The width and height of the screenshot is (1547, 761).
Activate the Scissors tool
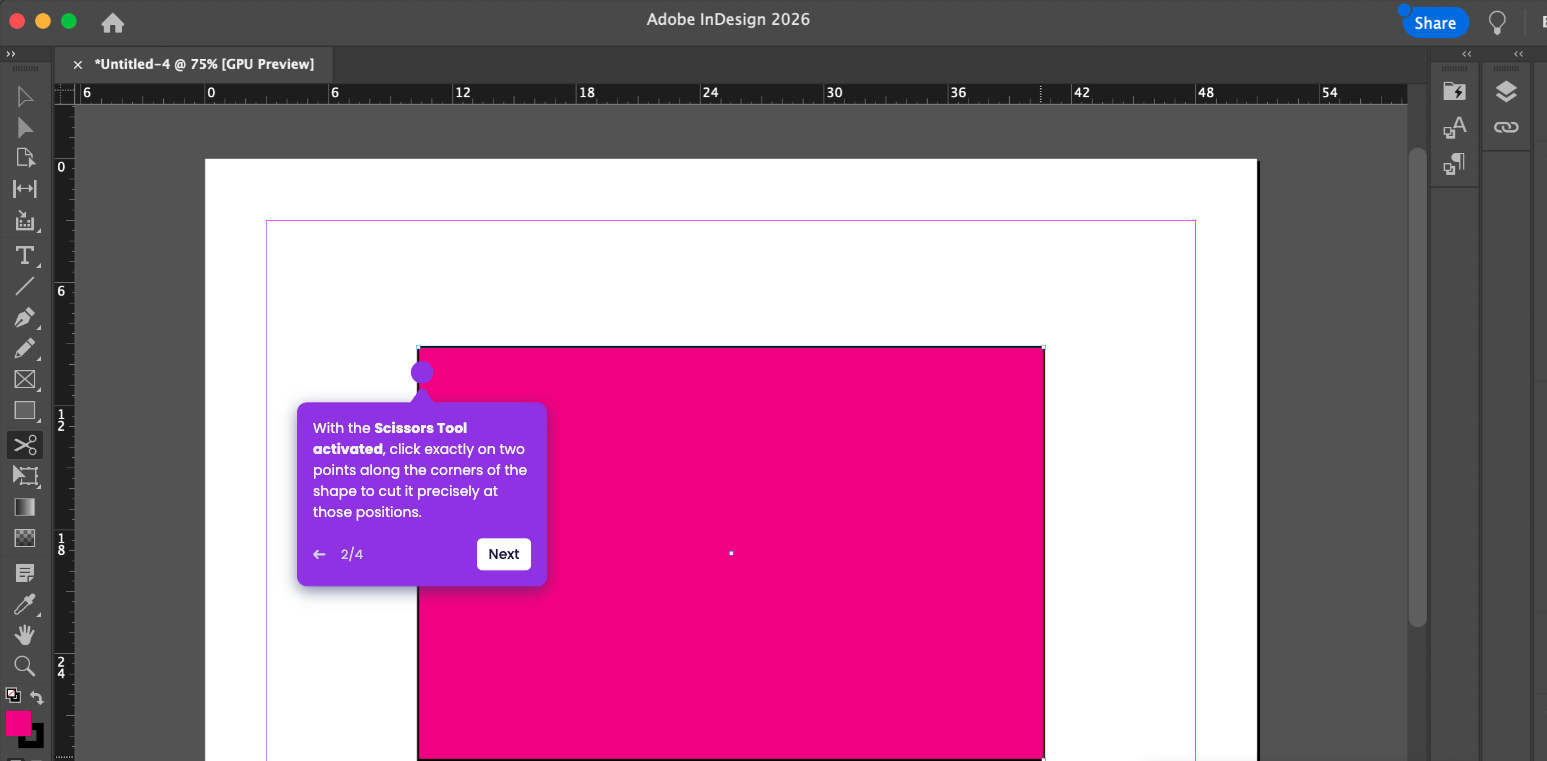coord(25,445)
